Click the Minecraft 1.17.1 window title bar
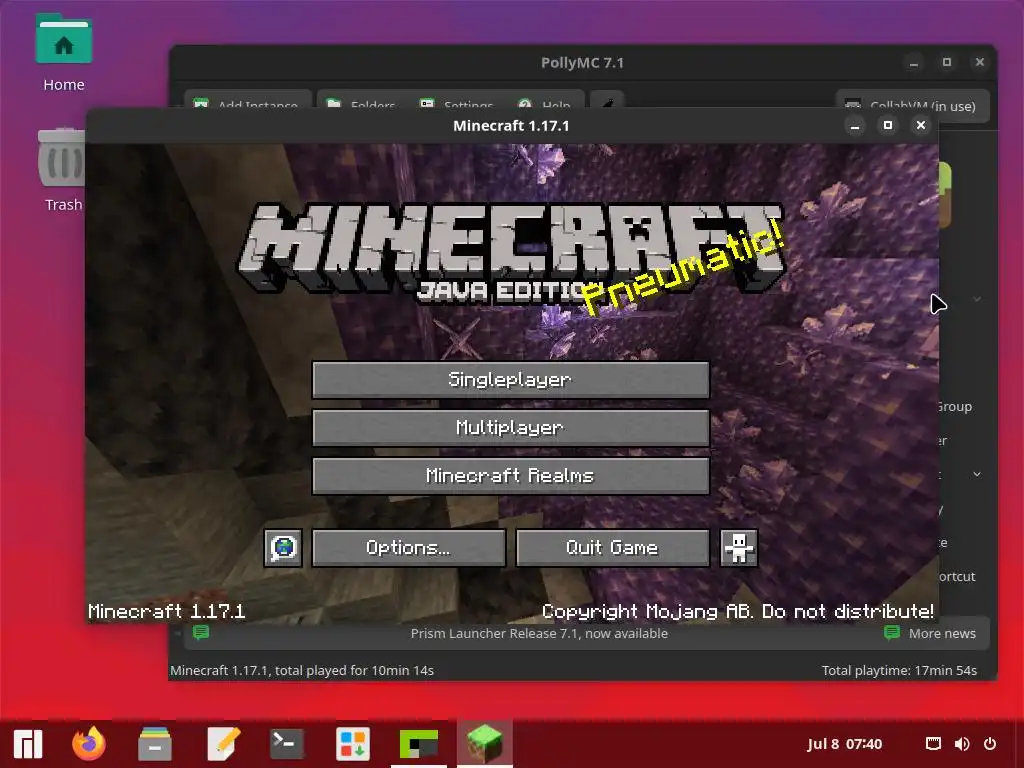 (x=511, y=125)
